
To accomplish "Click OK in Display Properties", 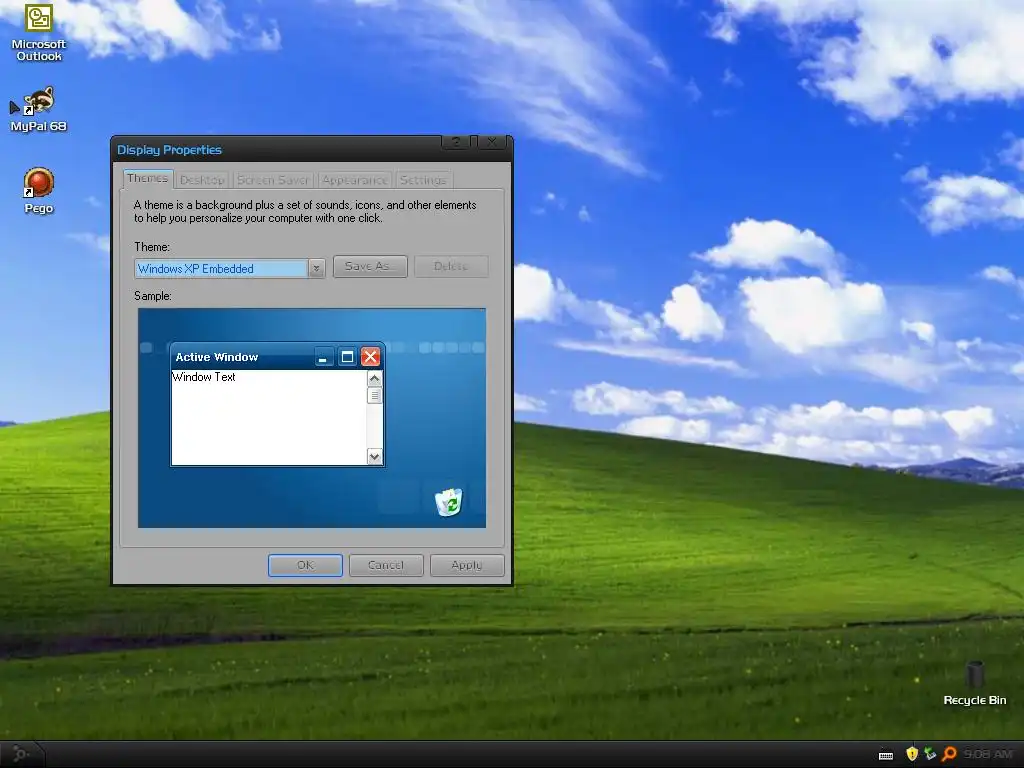I will coord(305,565).
